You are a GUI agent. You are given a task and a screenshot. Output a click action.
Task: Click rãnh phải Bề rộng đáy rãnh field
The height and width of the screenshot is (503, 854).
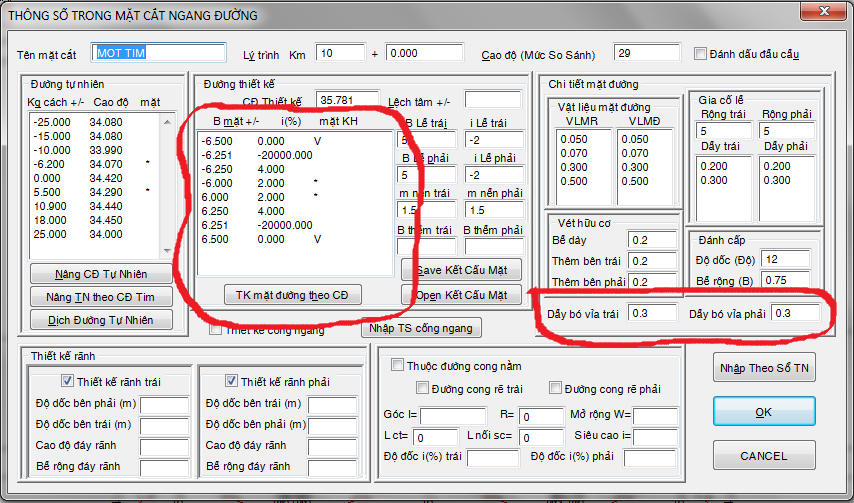[332, 468]
